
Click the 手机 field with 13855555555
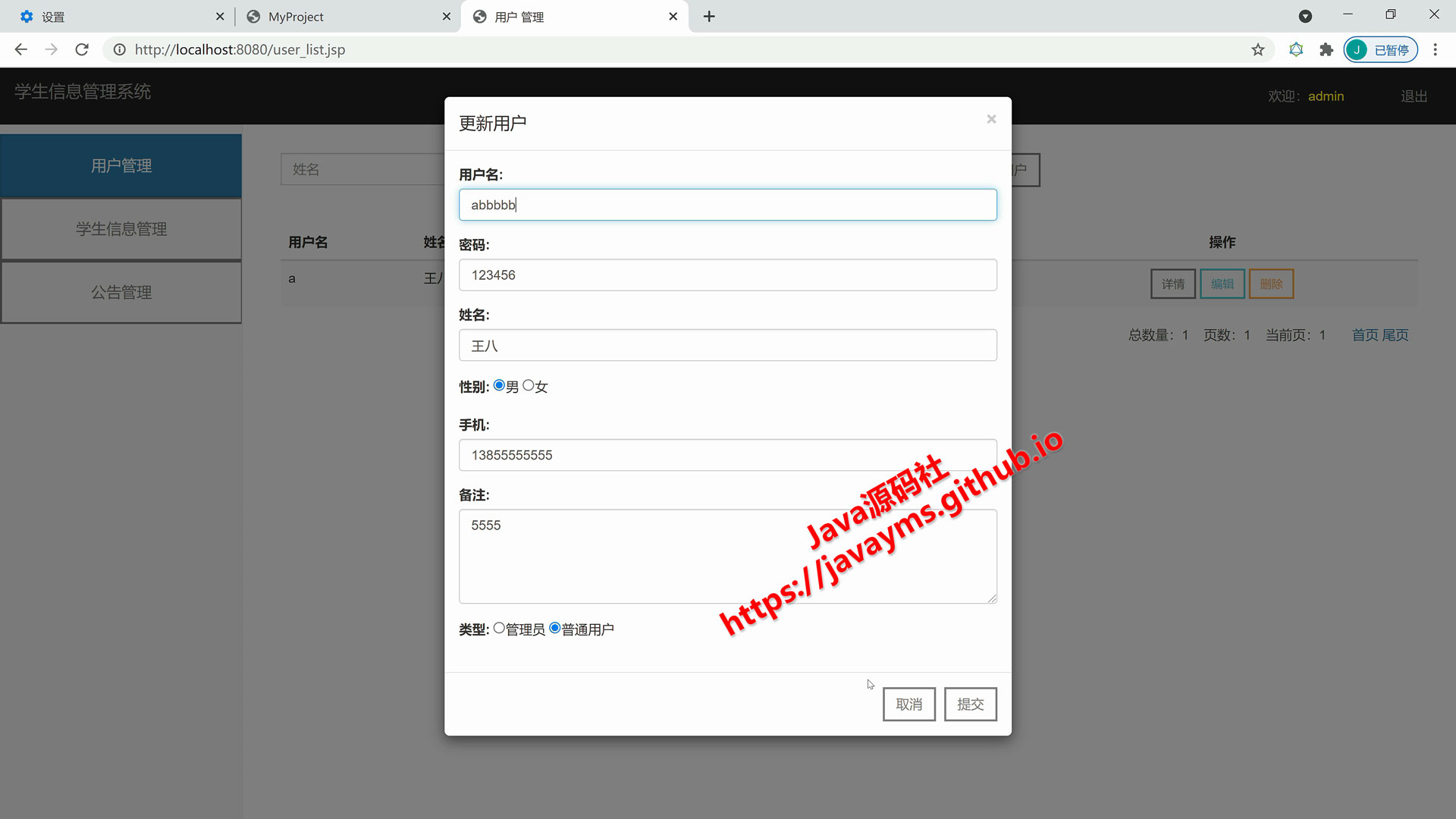pyautogui.click(x=728, y=455)
